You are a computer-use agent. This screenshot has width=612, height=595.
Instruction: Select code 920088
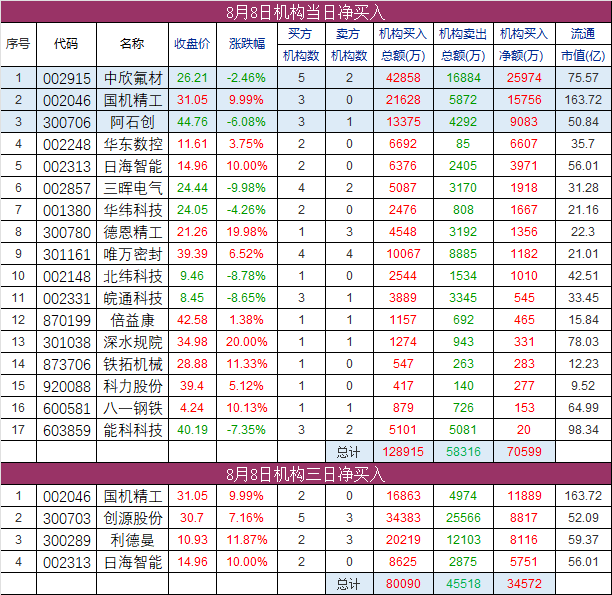(67, 386)
